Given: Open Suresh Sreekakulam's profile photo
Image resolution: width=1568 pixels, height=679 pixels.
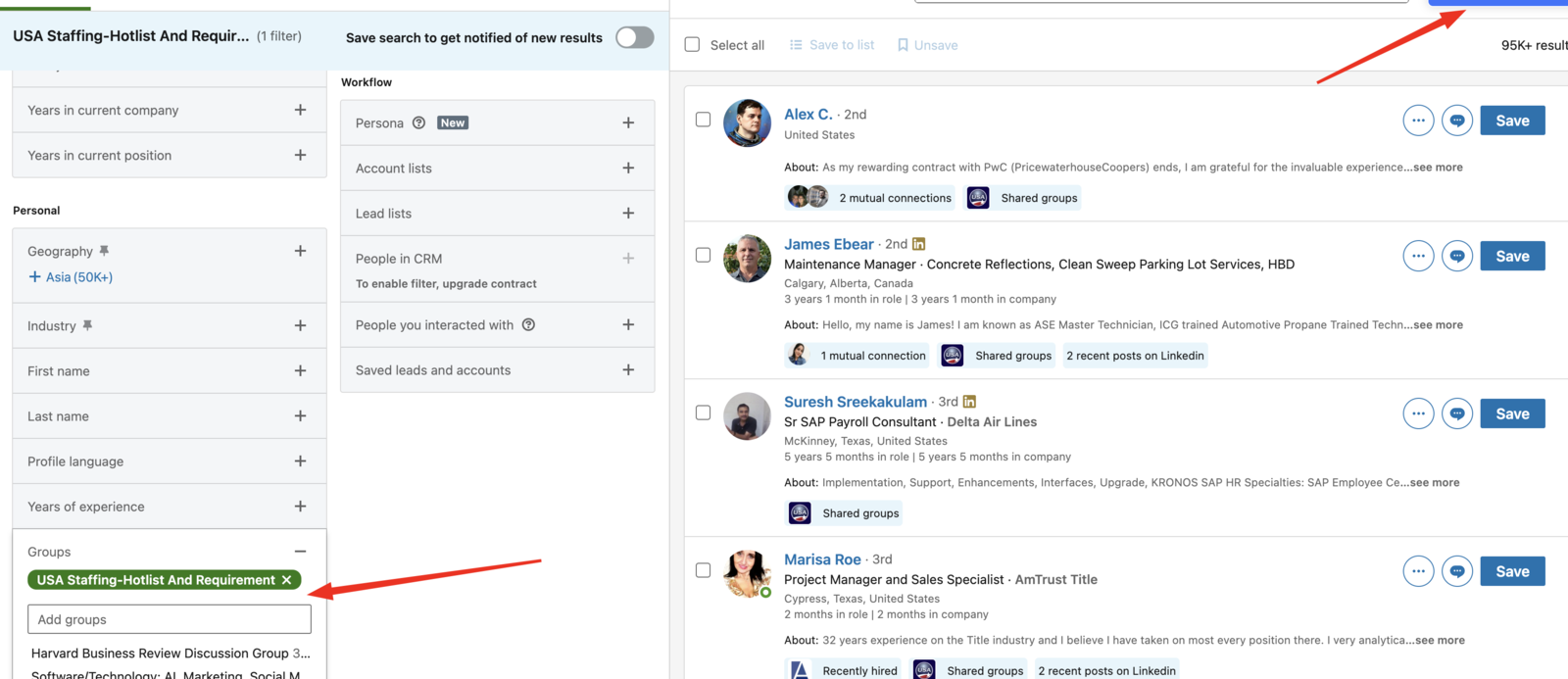Looking at the screenshot, I should (x=747, y=415).
